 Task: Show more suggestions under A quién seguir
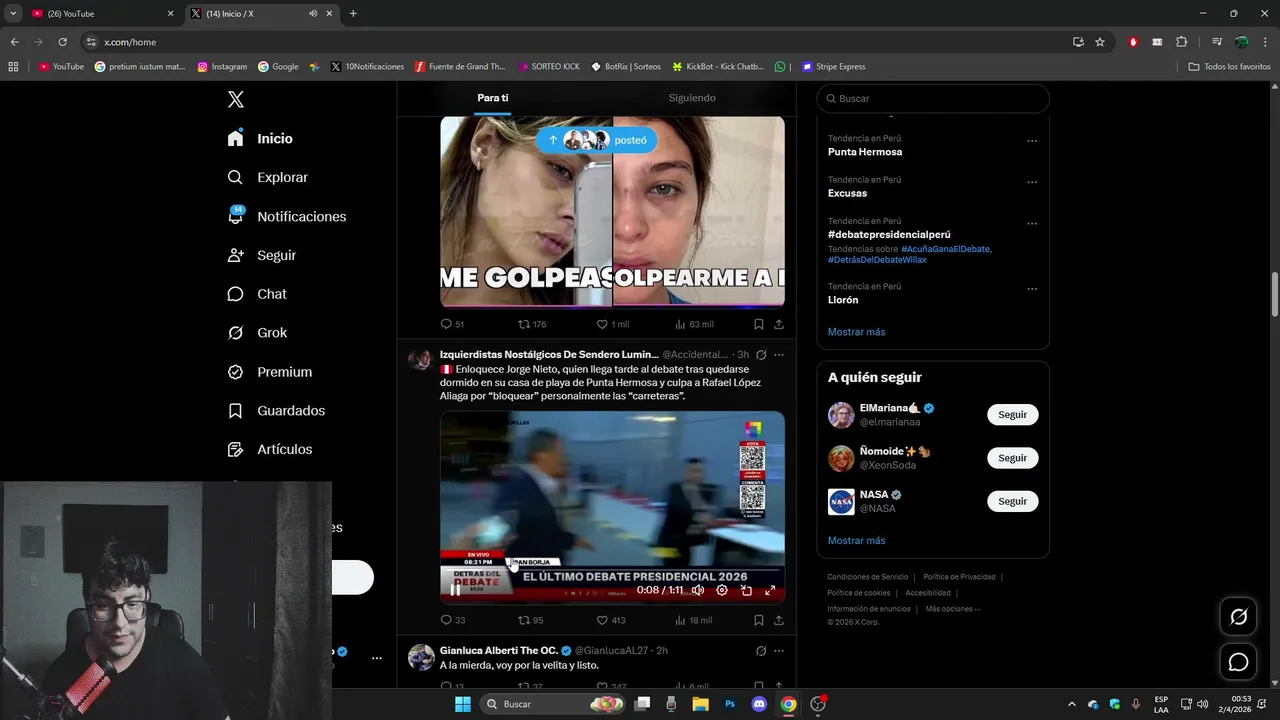[856, 541]
